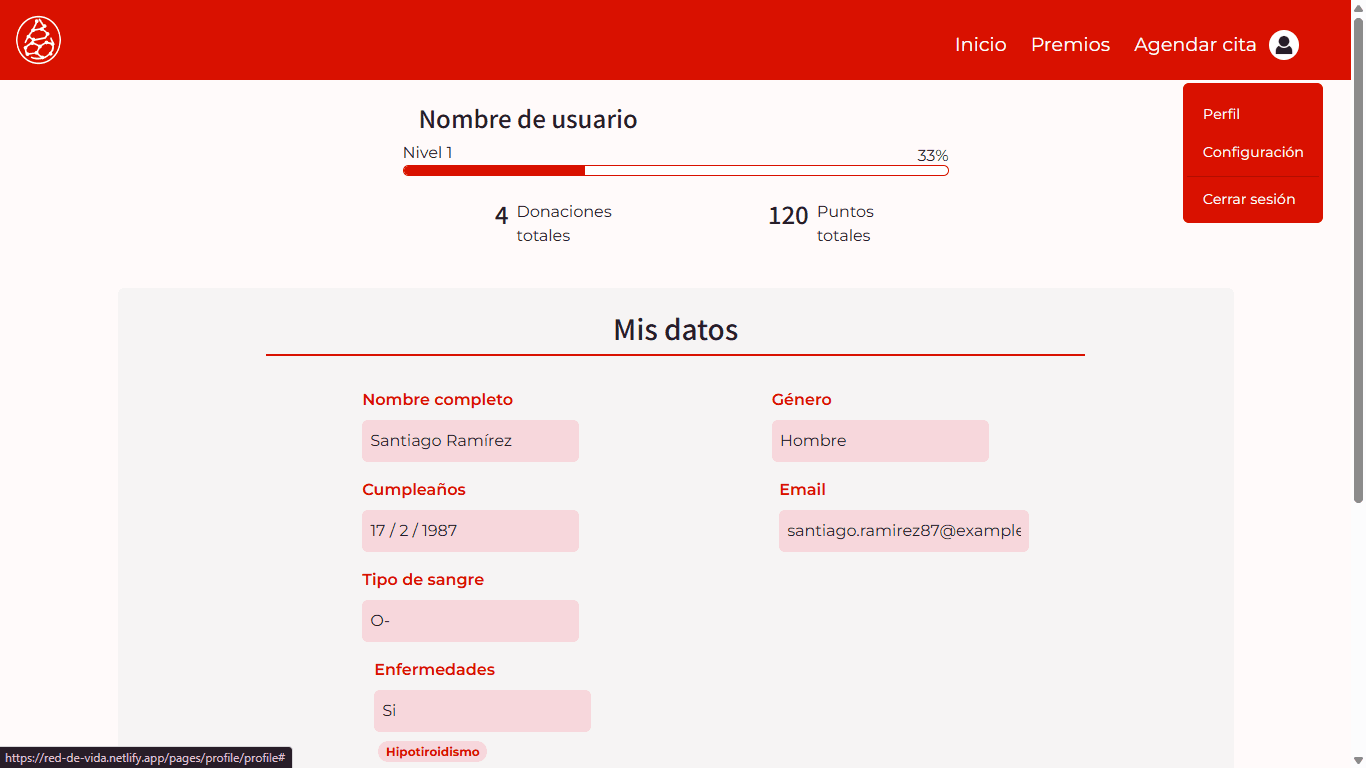Viewport: 1366px width, 768px height.
Task: Click the 120 Puntos totales counter
Action: [x=820, y=223]
